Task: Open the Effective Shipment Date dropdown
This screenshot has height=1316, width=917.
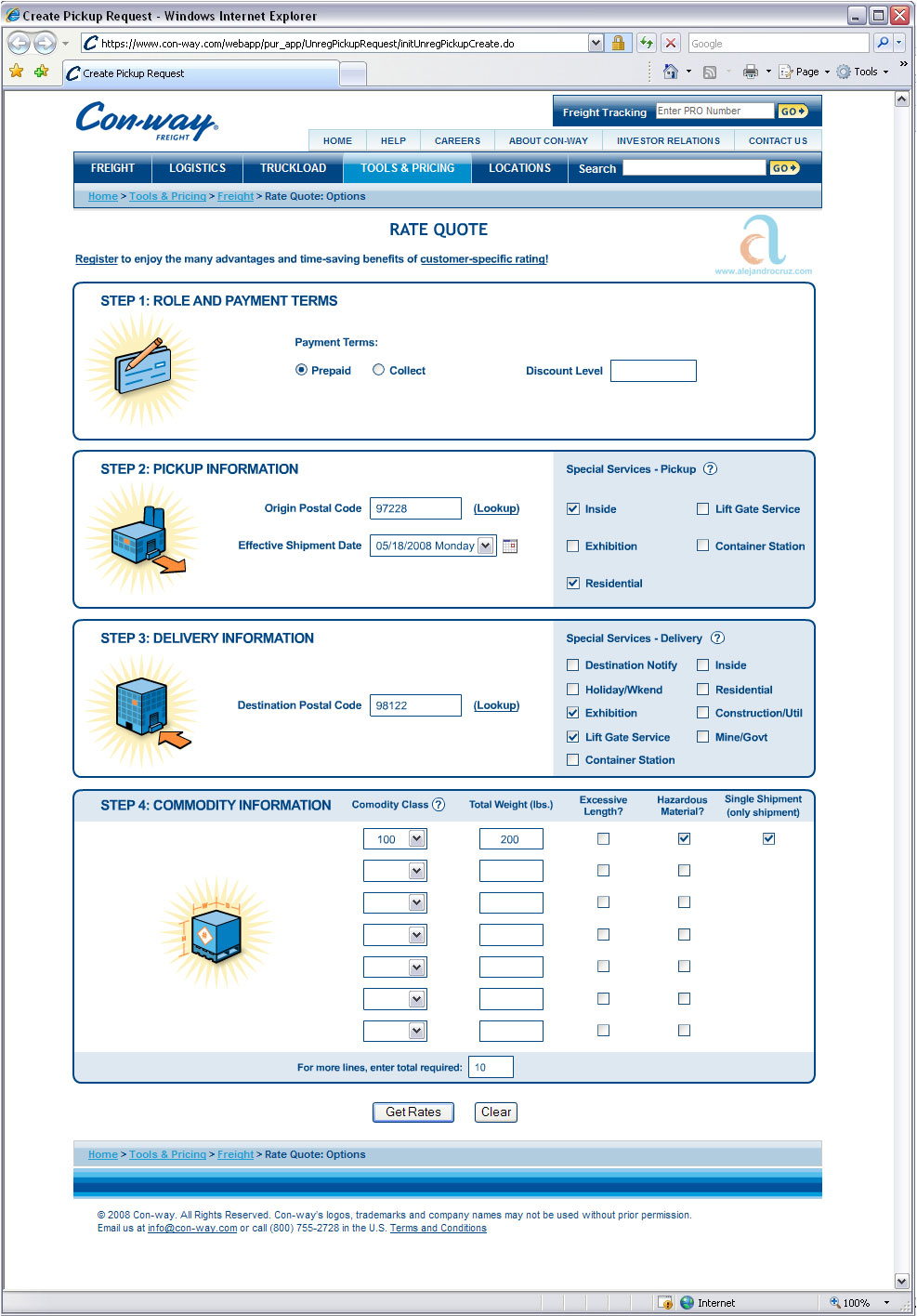Action: [486, 546]
